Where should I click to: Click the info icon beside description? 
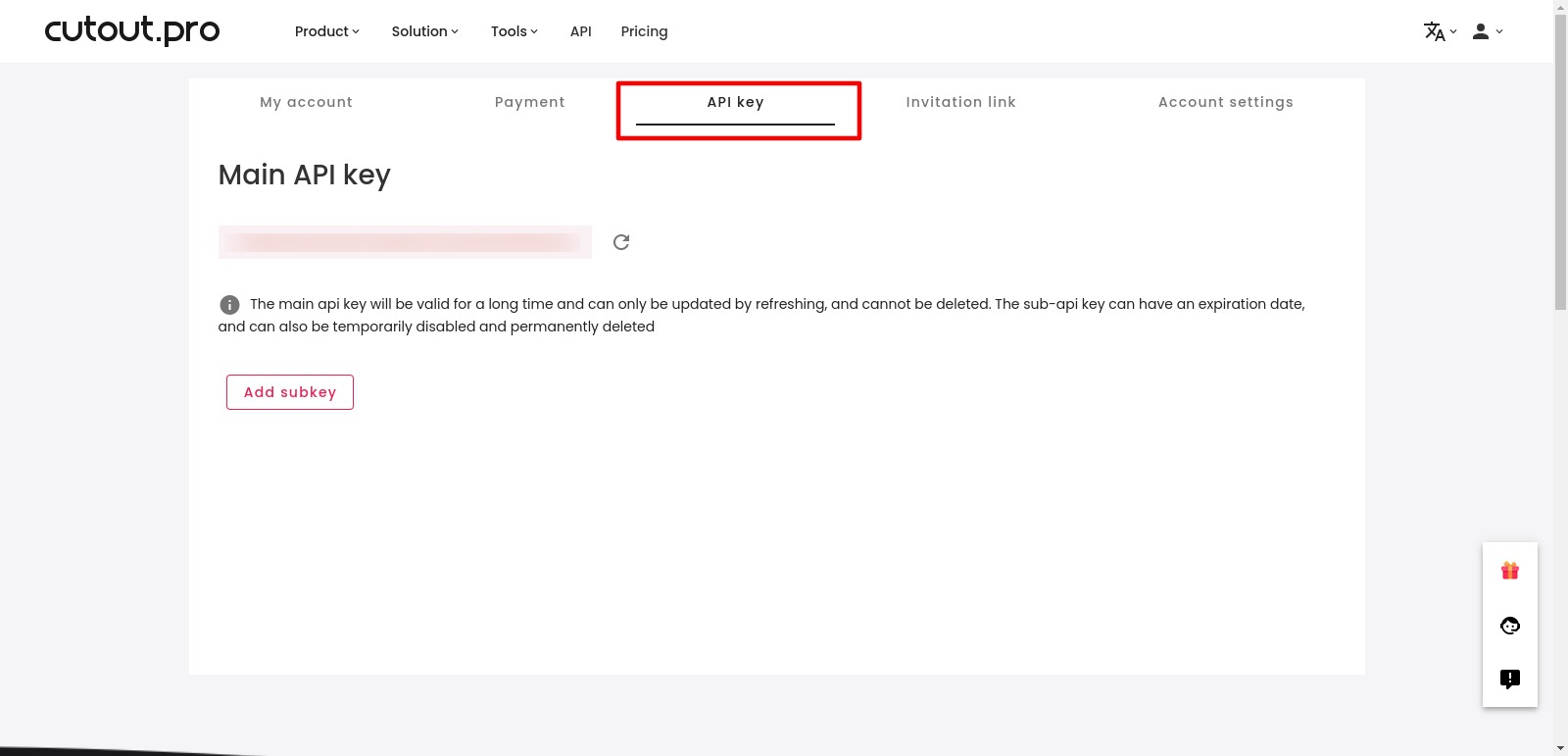[x=229, y=305]
